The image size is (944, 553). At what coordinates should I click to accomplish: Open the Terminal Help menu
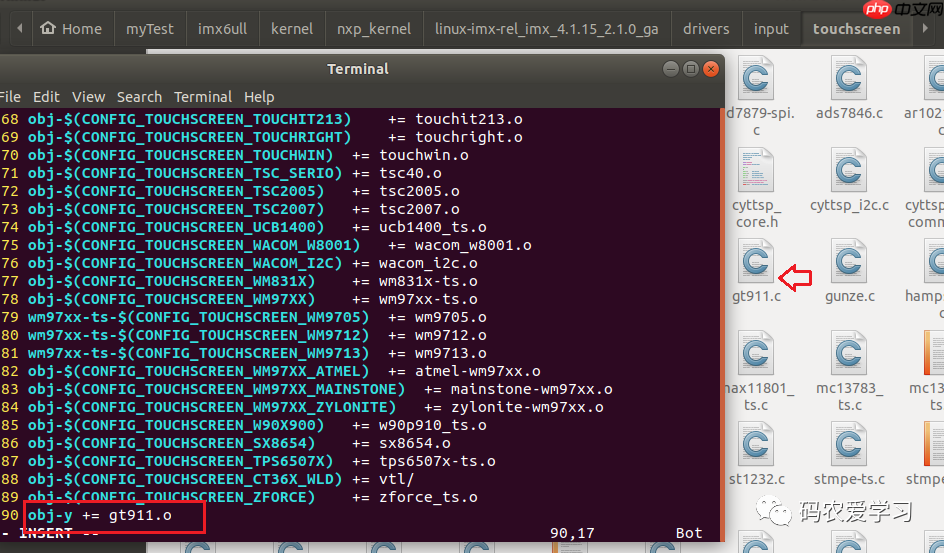[259, 97]
